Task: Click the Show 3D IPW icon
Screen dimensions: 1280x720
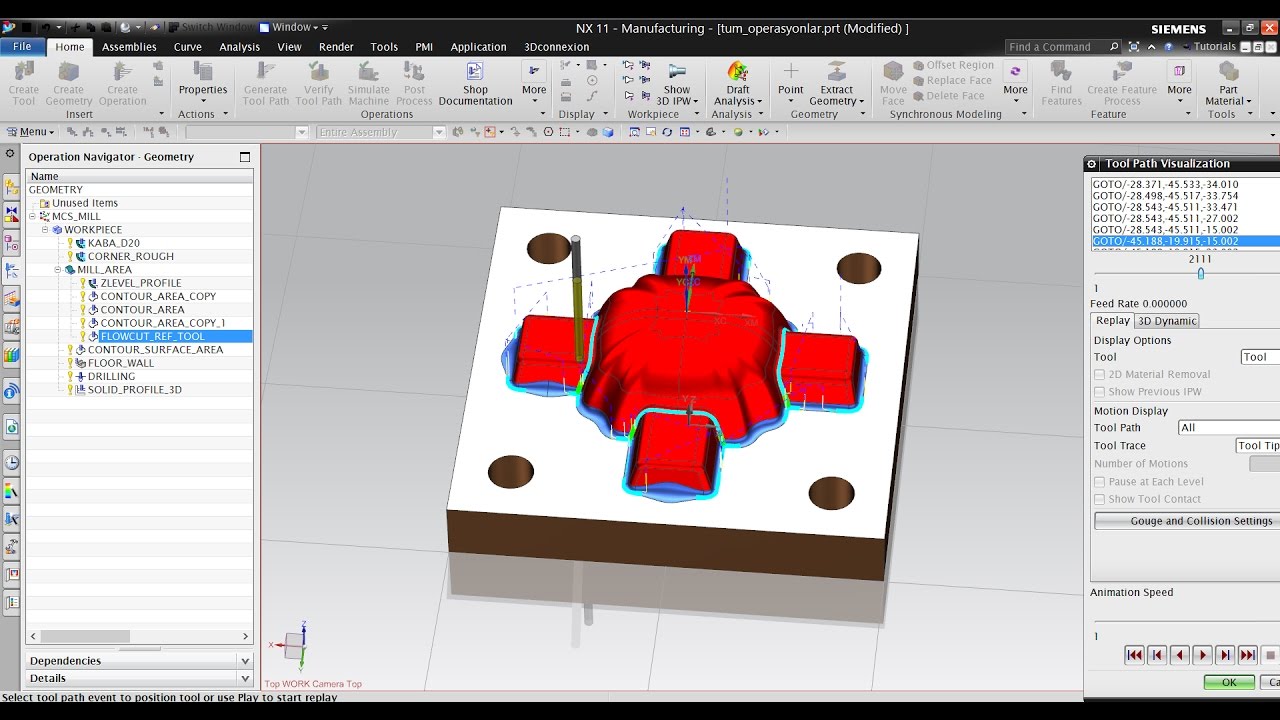Action: coord(677,72)
